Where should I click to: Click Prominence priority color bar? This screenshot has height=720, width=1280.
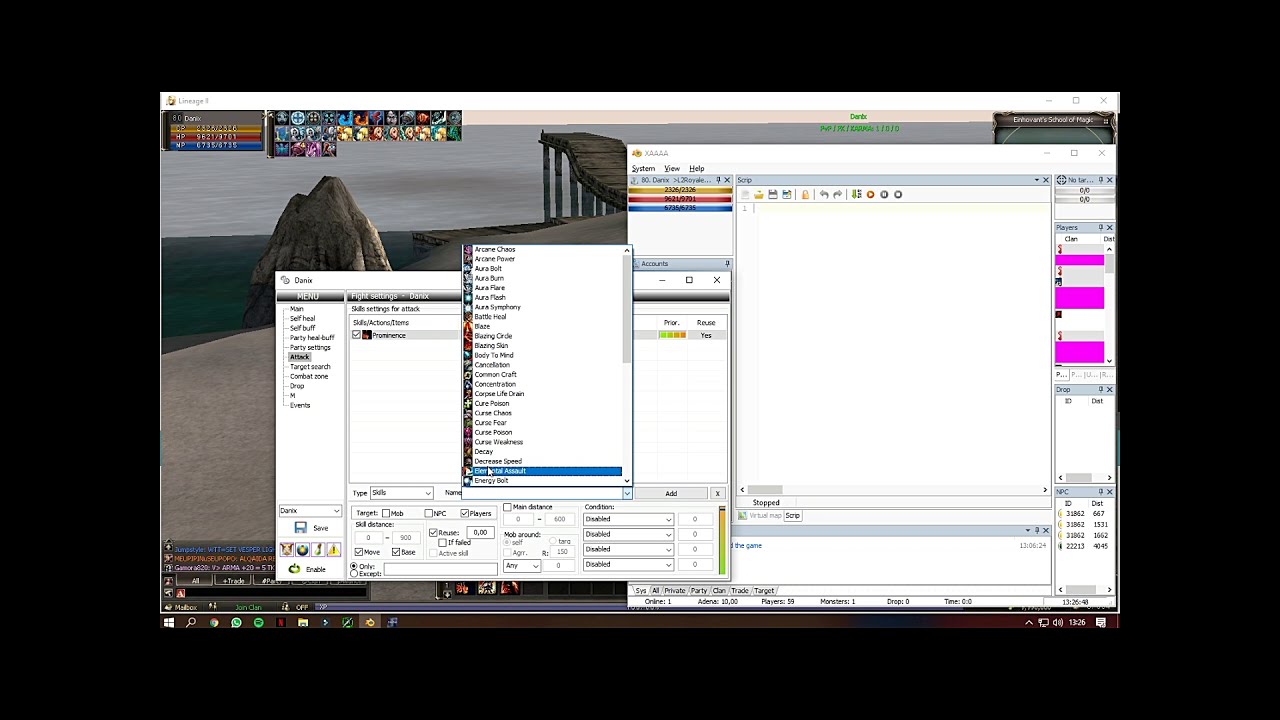(672, 335)
